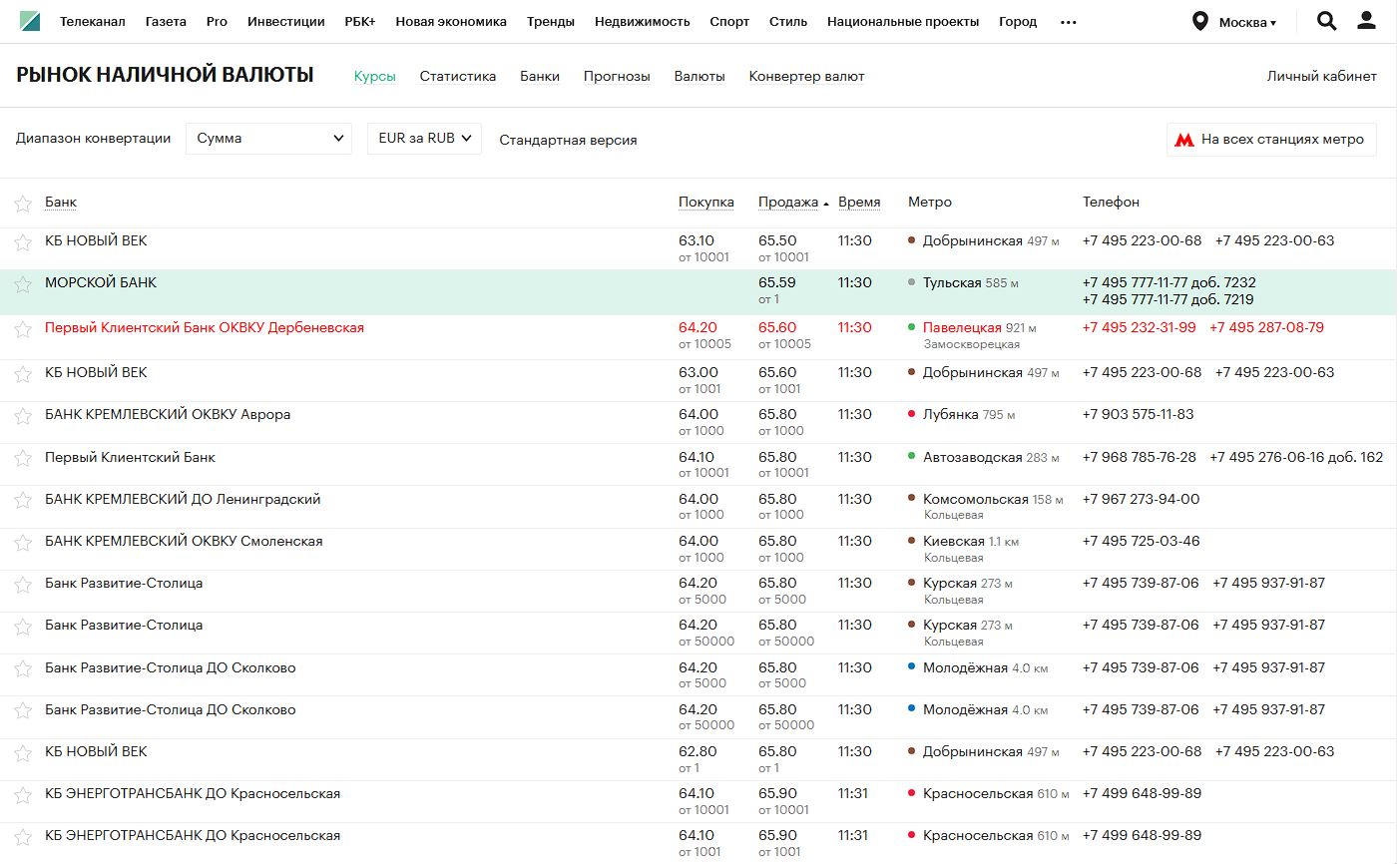Toggle favorite for Банк Развитие-Столица Курская from 5000
This screenshot has height=864, width=1400.
click(x=23, y=585)
